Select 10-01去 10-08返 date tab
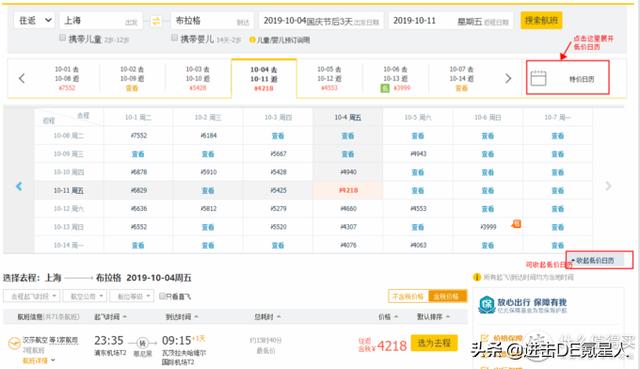The height and width of the screenshot is (369, 640). coord(67,78)
